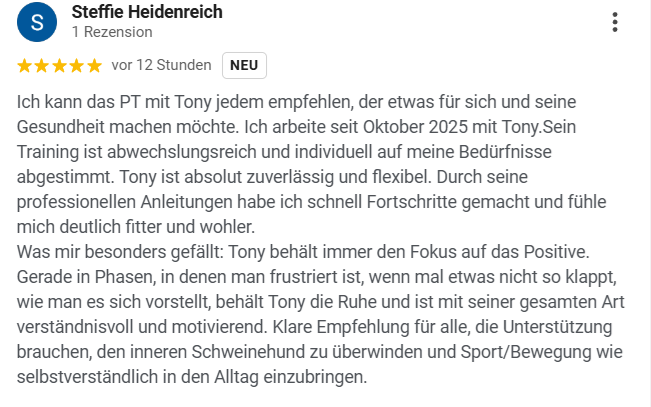Select the third rating star
Viewport: 651px width, 407px height.
[x=59, y=66]
